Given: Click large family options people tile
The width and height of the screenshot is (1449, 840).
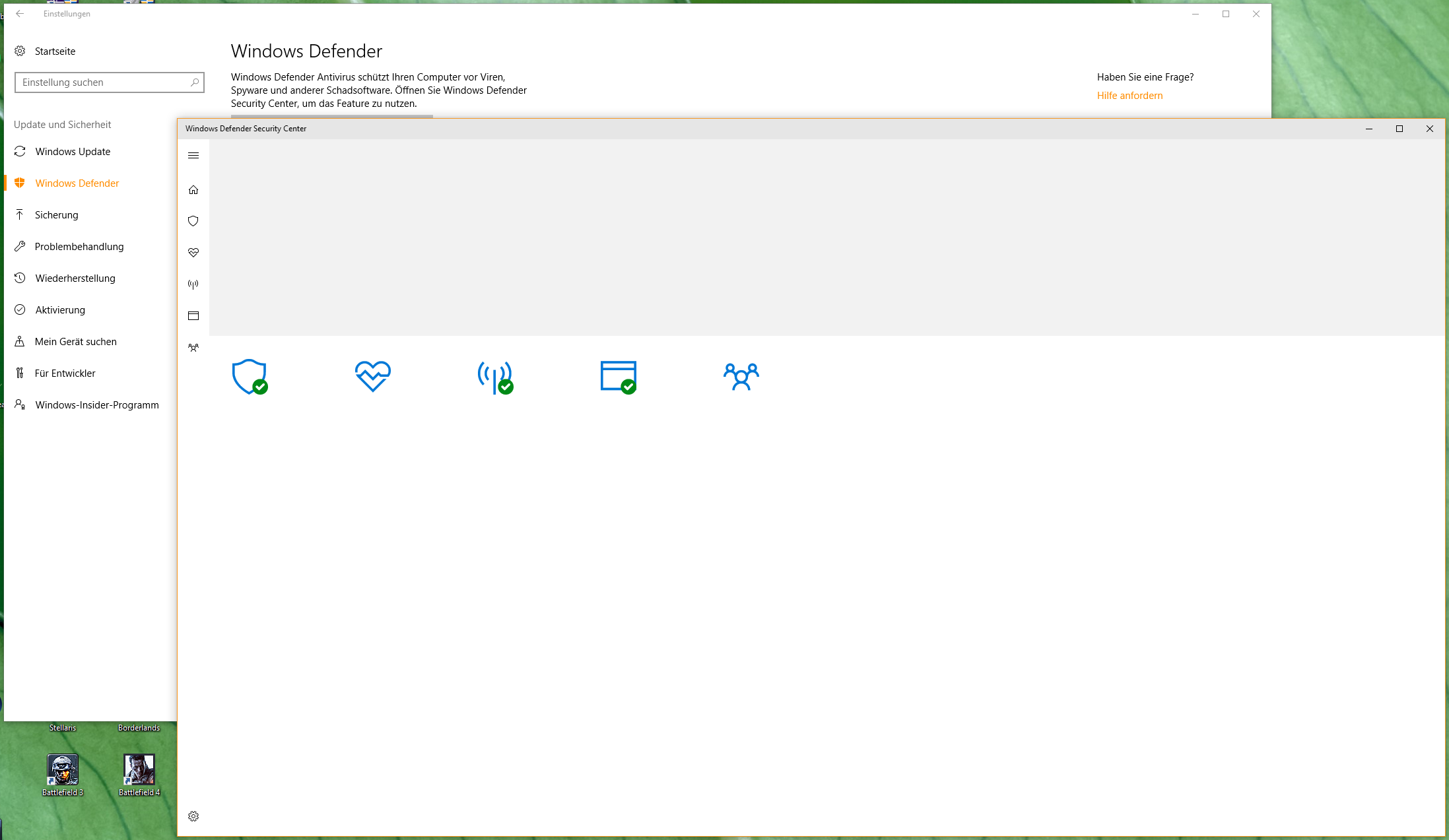Looking at the screenshot, I should (x=741, y=377).
